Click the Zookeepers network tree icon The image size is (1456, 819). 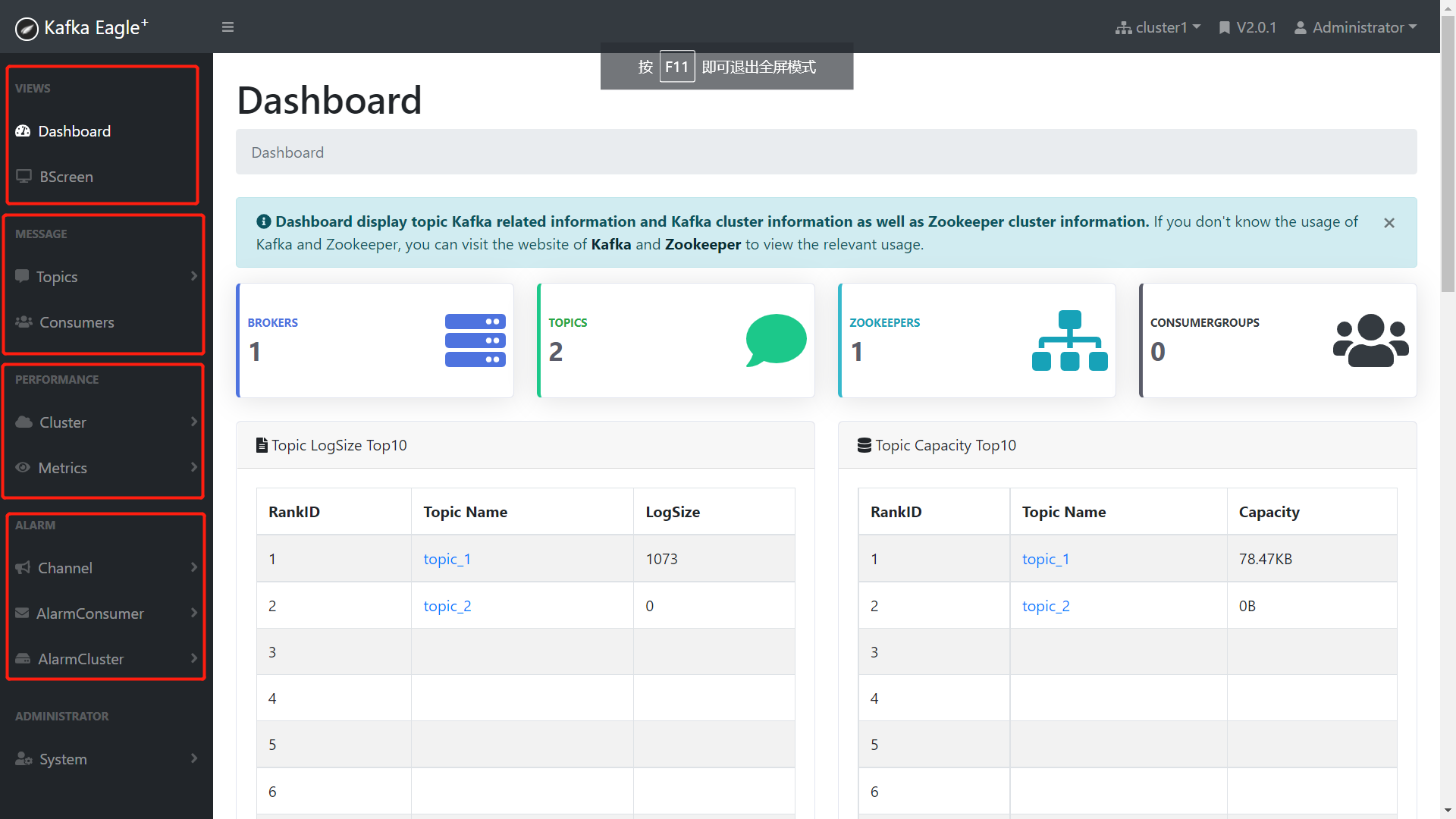(x=1069, y=340)
